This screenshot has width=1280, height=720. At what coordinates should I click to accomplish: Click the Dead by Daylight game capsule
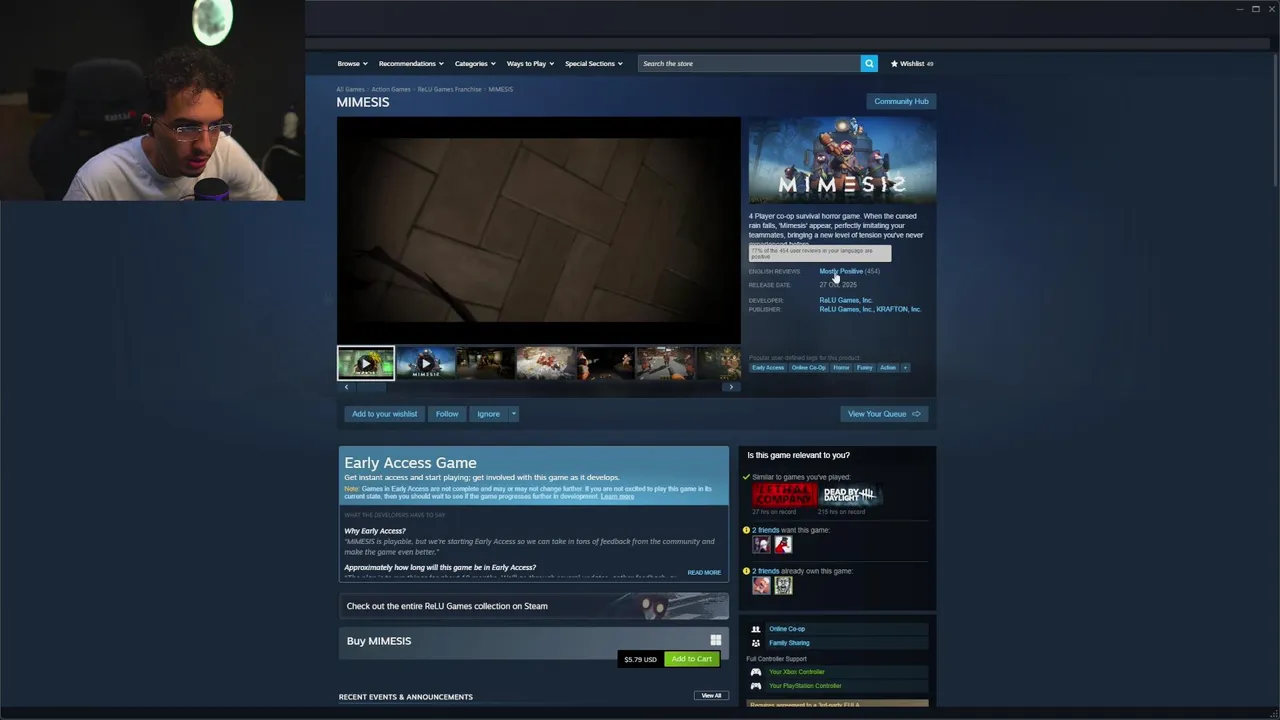click(851, 495)
